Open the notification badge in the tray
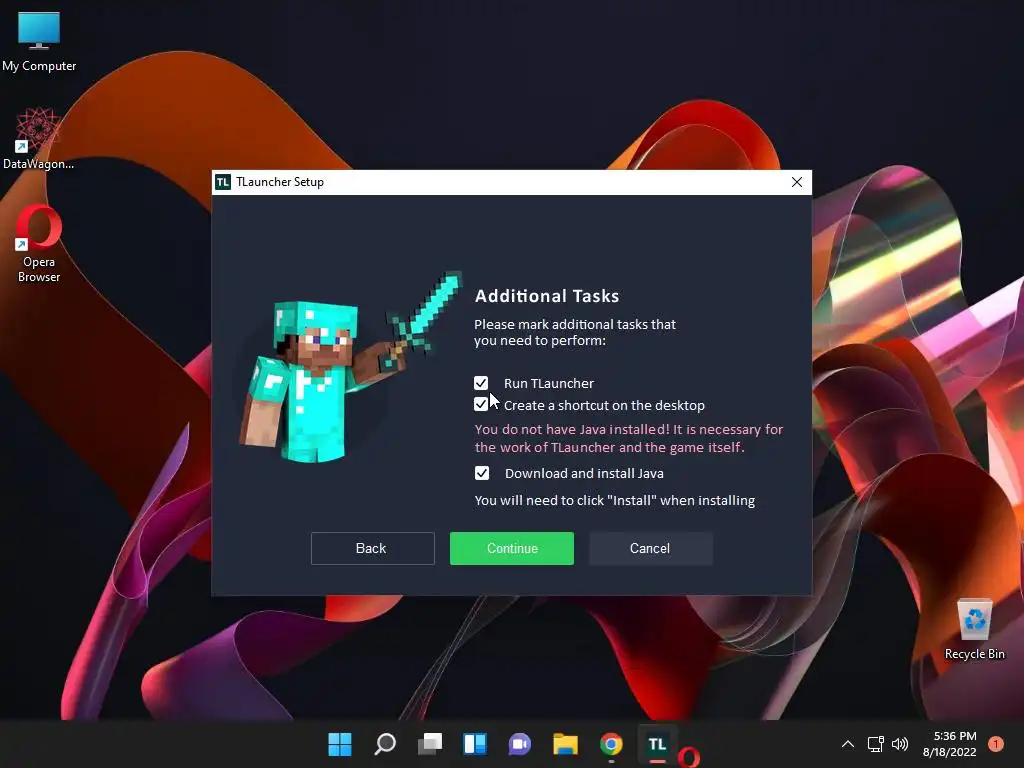 coord(996,744)
